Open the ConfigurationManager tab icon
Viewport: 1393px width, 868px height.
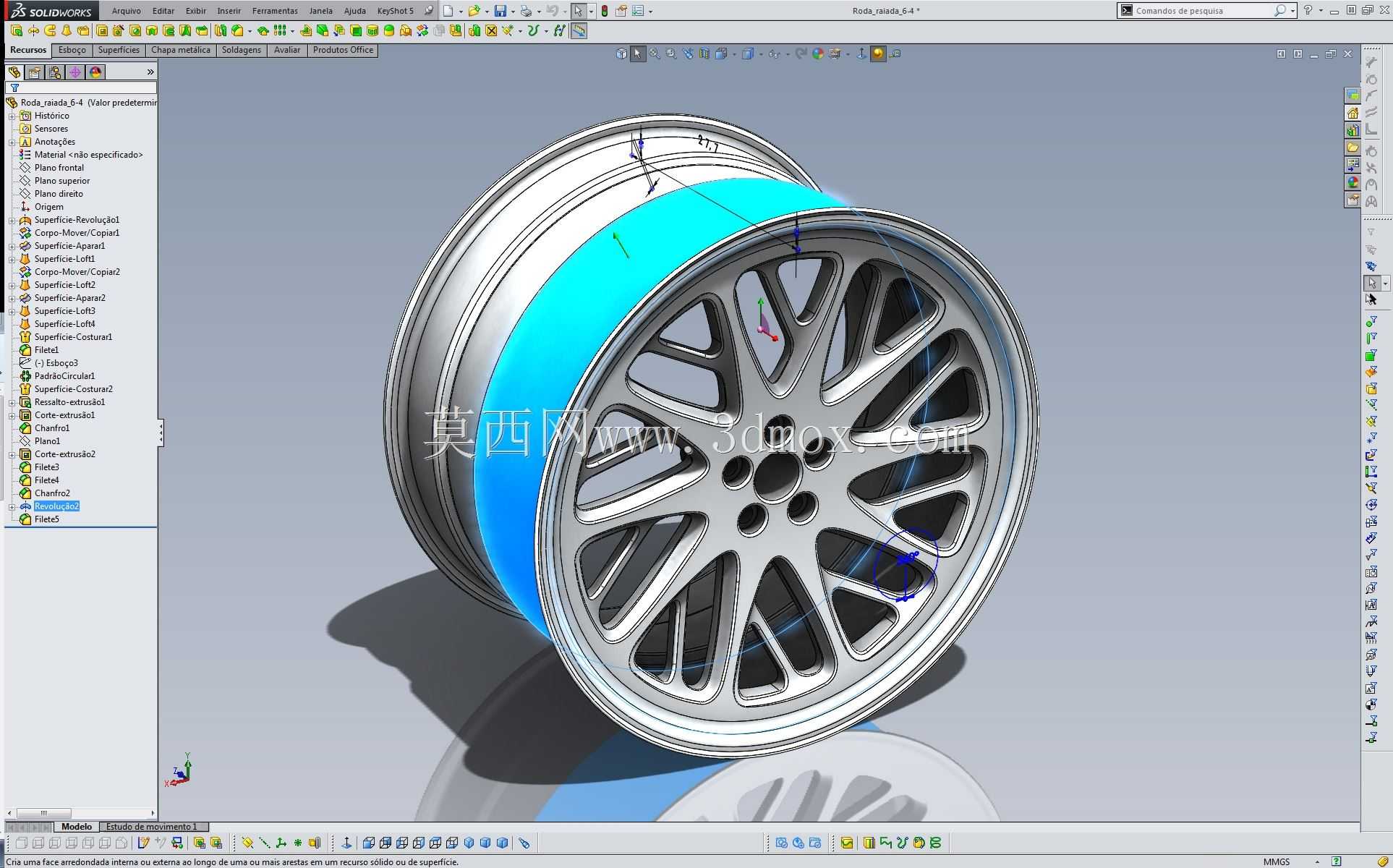coord(55,72)
